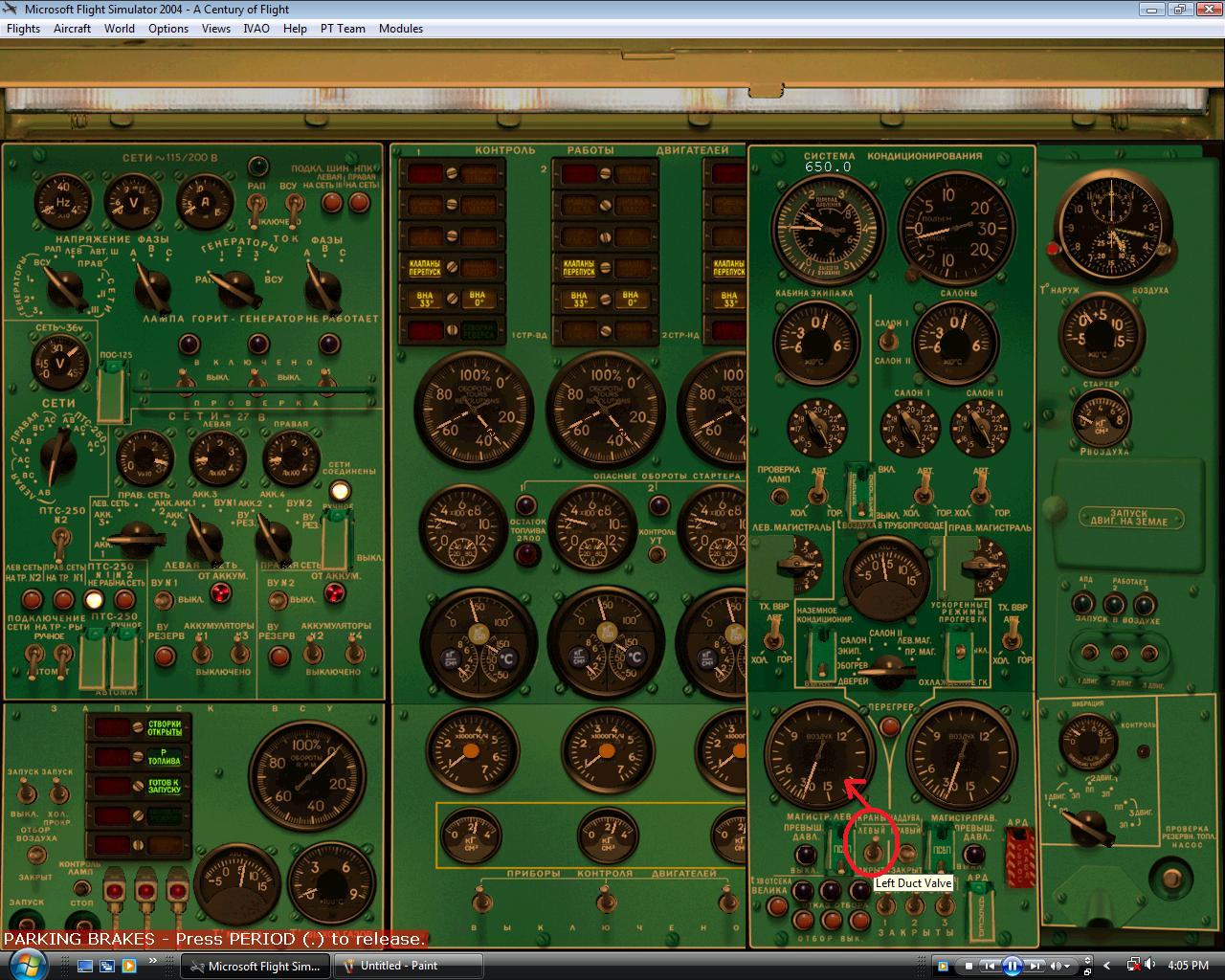The width and height of the screenshot is (1225, 980).
Task: Click the lit ПТС-250 N1 indicator lamp
Action: point(93,600)
